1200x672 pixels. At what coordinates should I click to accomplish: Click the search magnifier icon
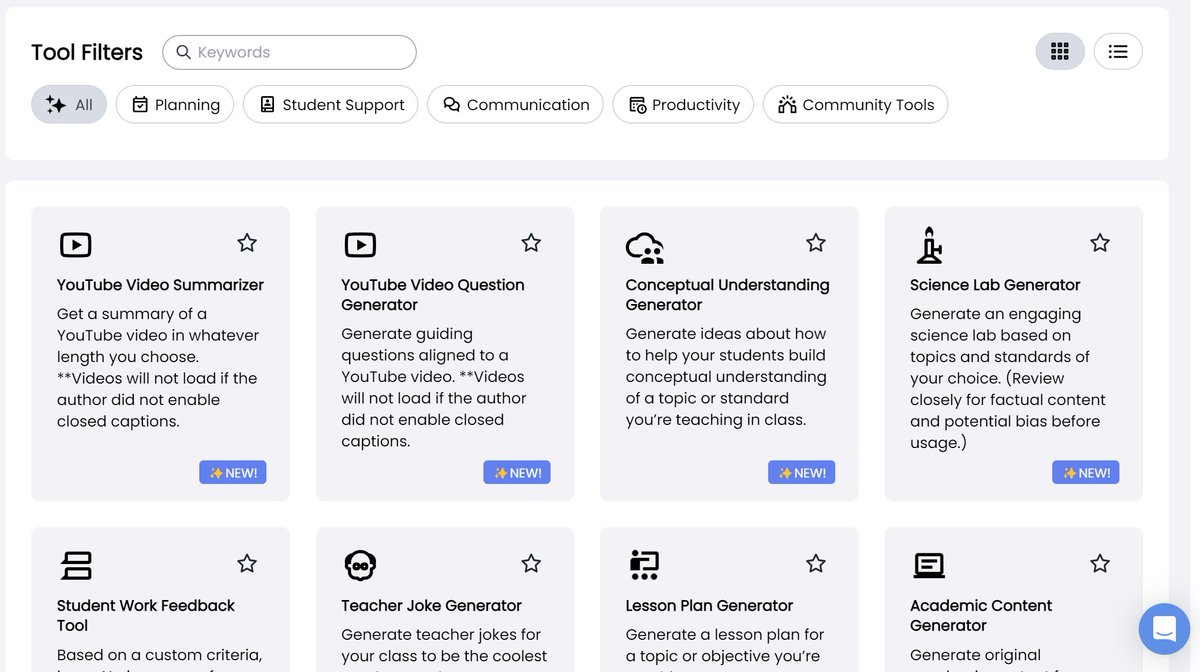coord(183,52)
